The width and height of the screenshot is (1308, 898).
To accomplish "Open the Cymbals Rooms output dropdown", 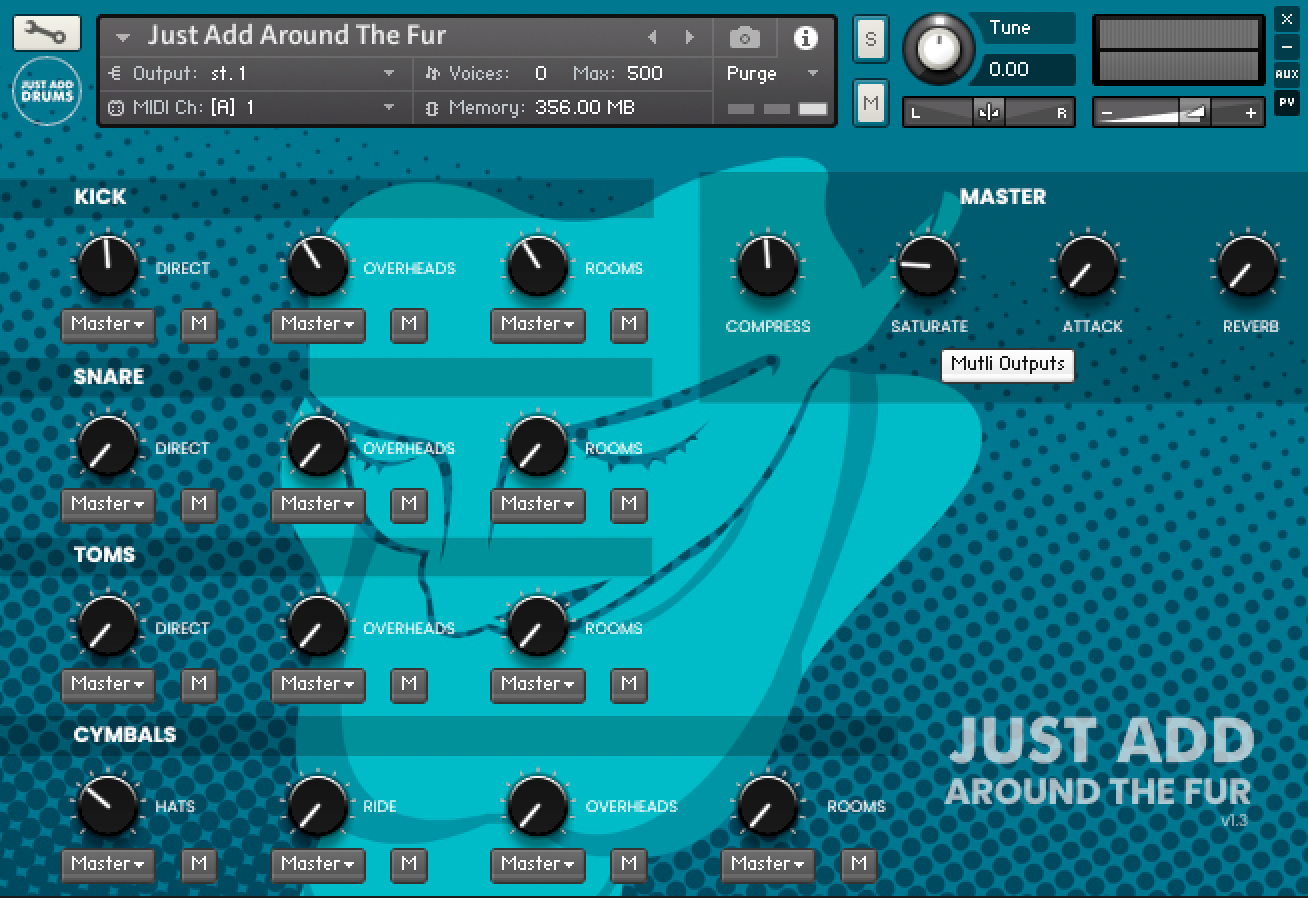I will coord(767,864).
